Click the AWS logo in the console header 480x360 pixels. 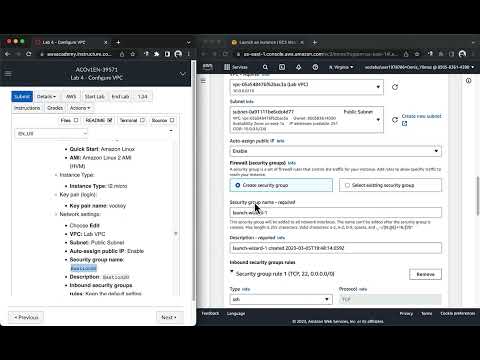(208, 67)
